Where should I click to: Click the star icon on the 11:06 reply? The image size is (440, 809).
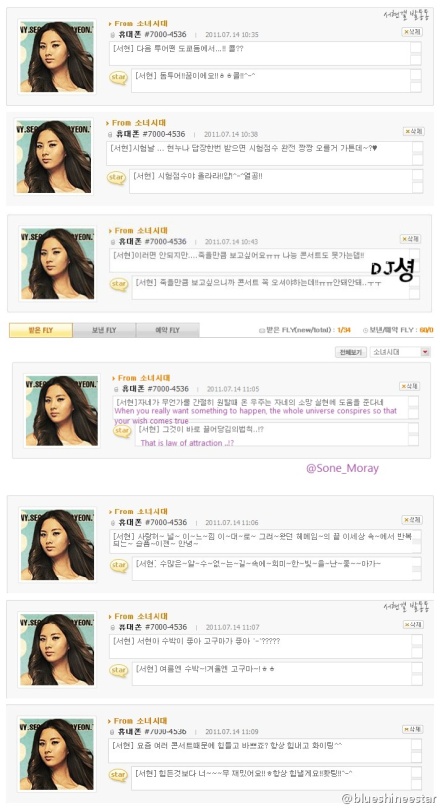point(119,565)
